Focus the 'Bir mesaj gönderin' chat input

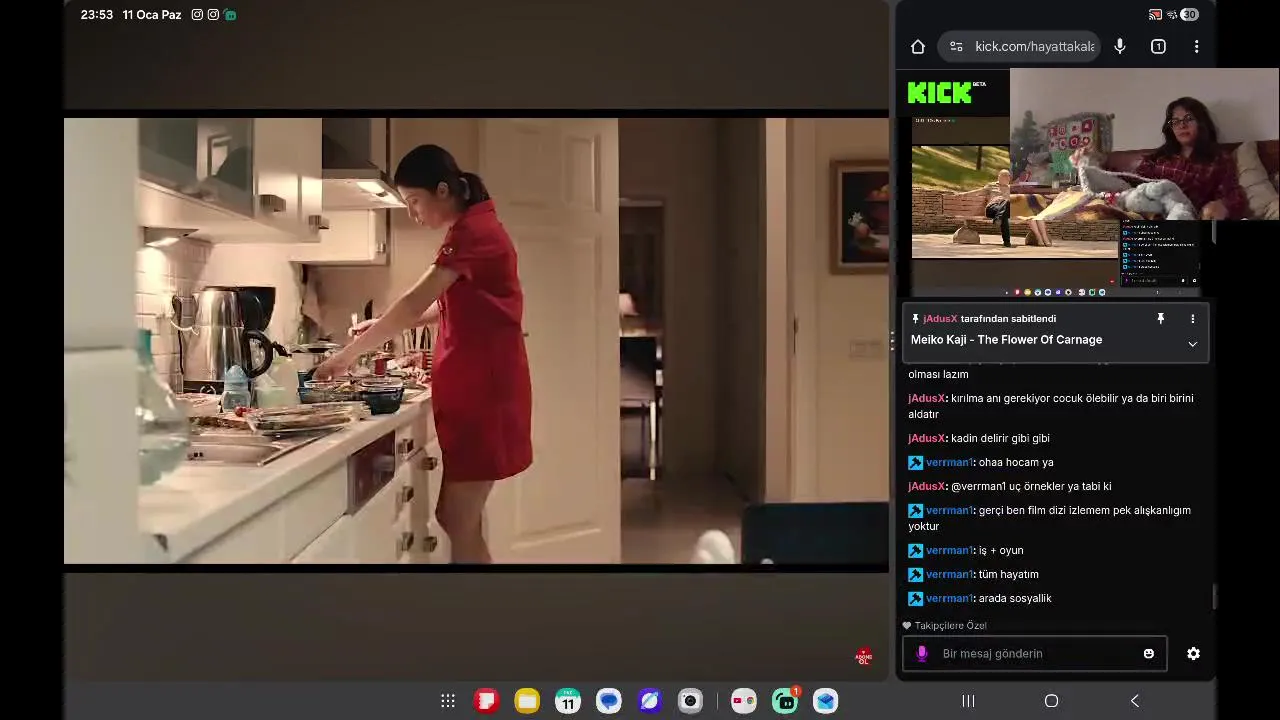(x=1034, y=654)
